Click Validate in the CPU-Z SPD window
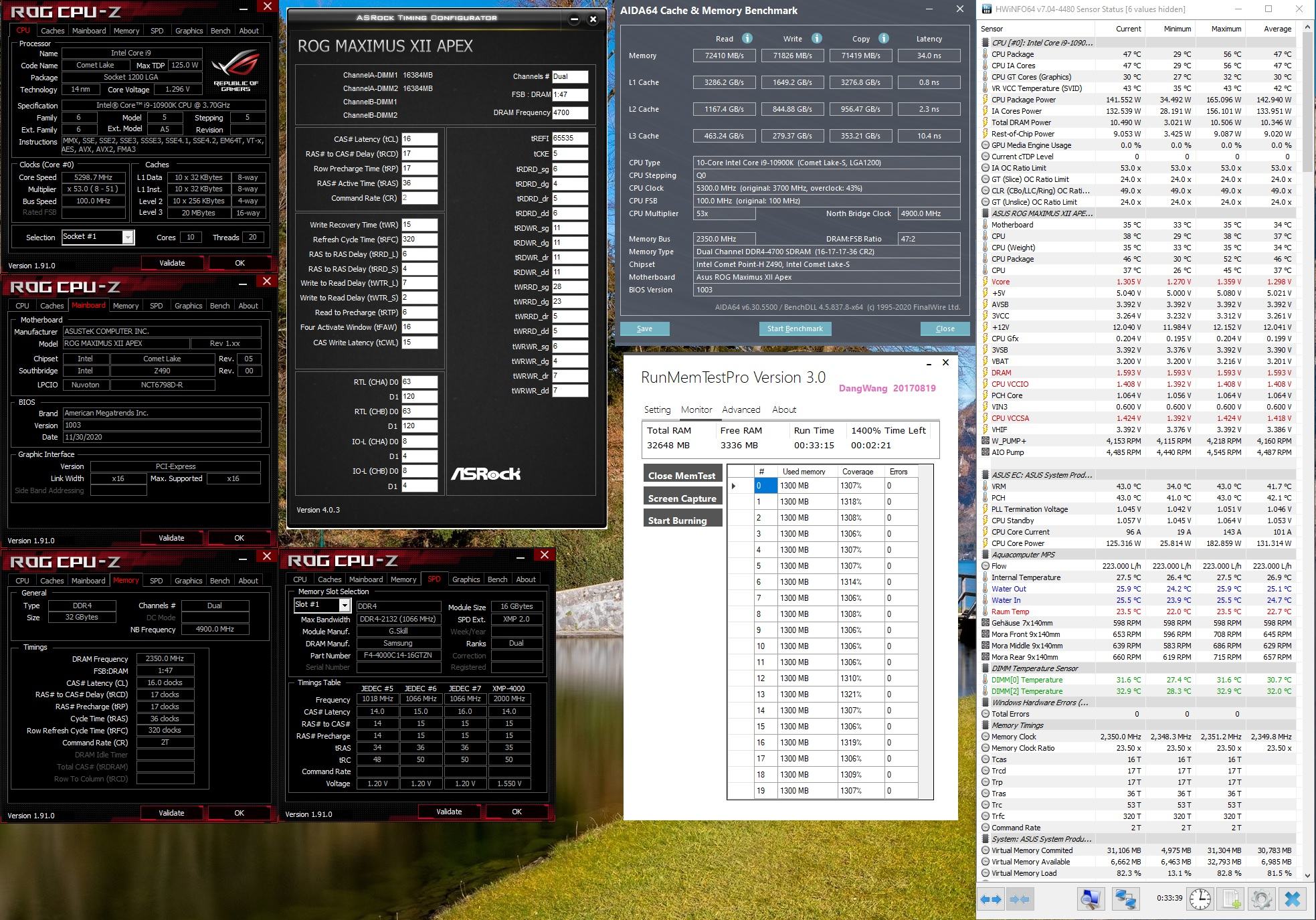 click(449, 812)
